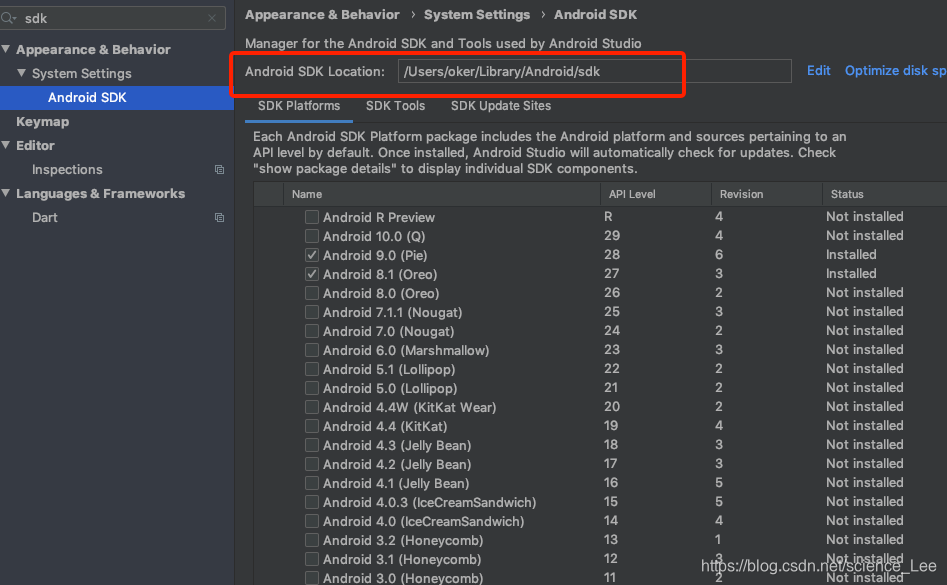Click Optimize disk space link
This screenshot has width=947, height=585.
tap(896, 71)
